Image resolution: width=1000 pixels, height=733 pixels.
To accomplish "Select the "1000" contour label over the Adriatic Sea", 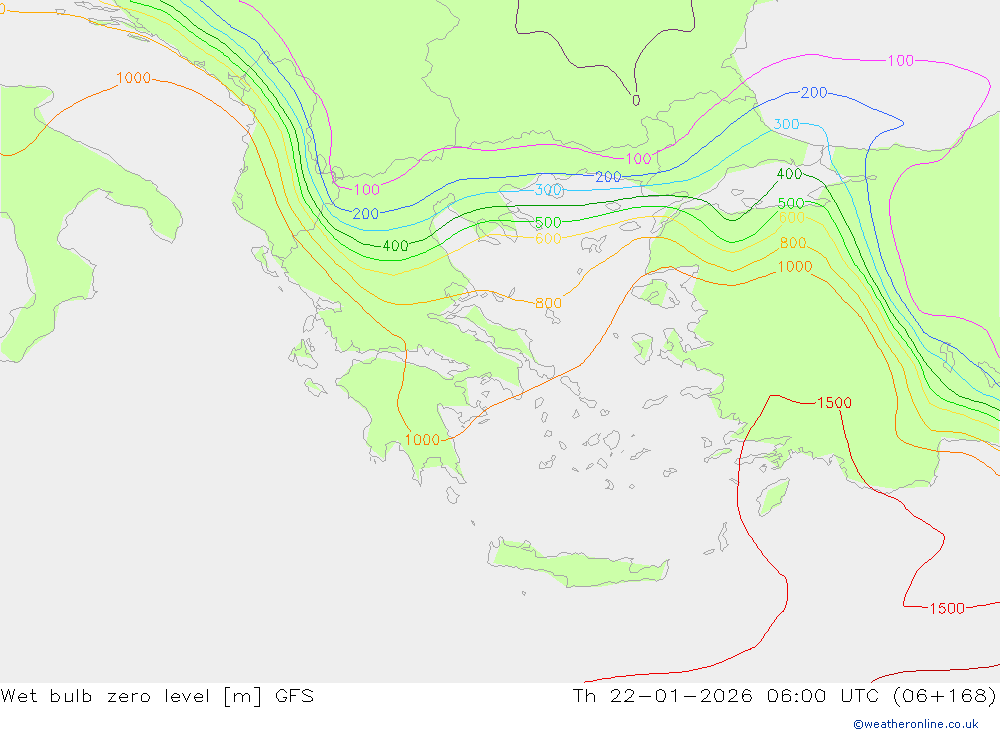I will [x=133, y=78].
